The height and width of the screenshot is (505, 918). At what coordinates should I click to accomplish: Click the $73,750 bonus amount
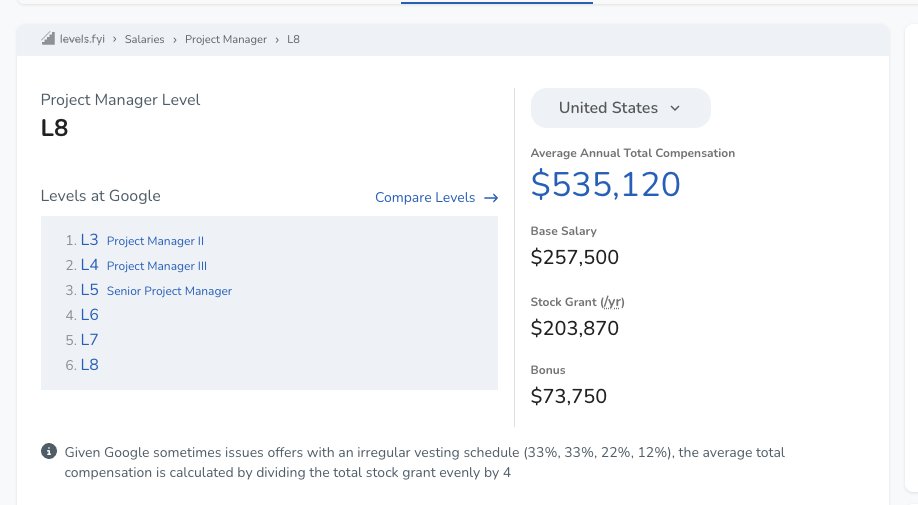click(x=569, y=396)
